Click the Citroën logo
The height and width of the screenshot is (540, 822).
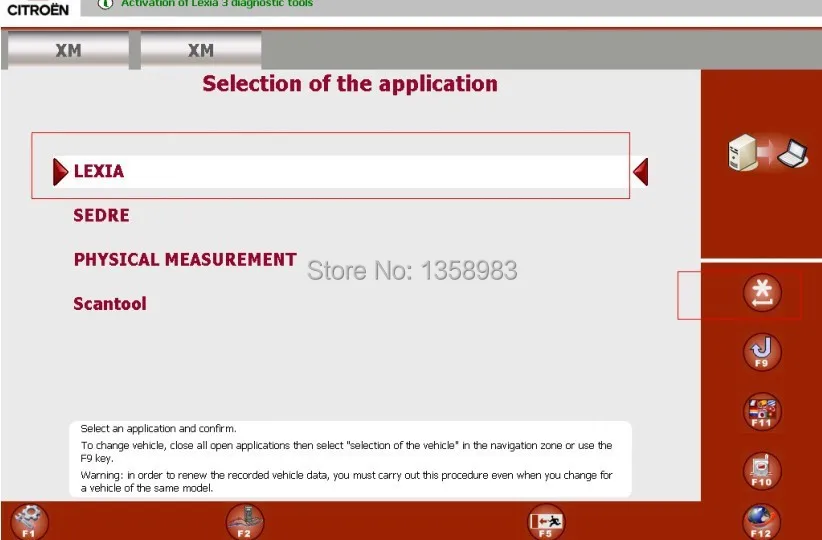pyautogui.click(x=38, y=9)
